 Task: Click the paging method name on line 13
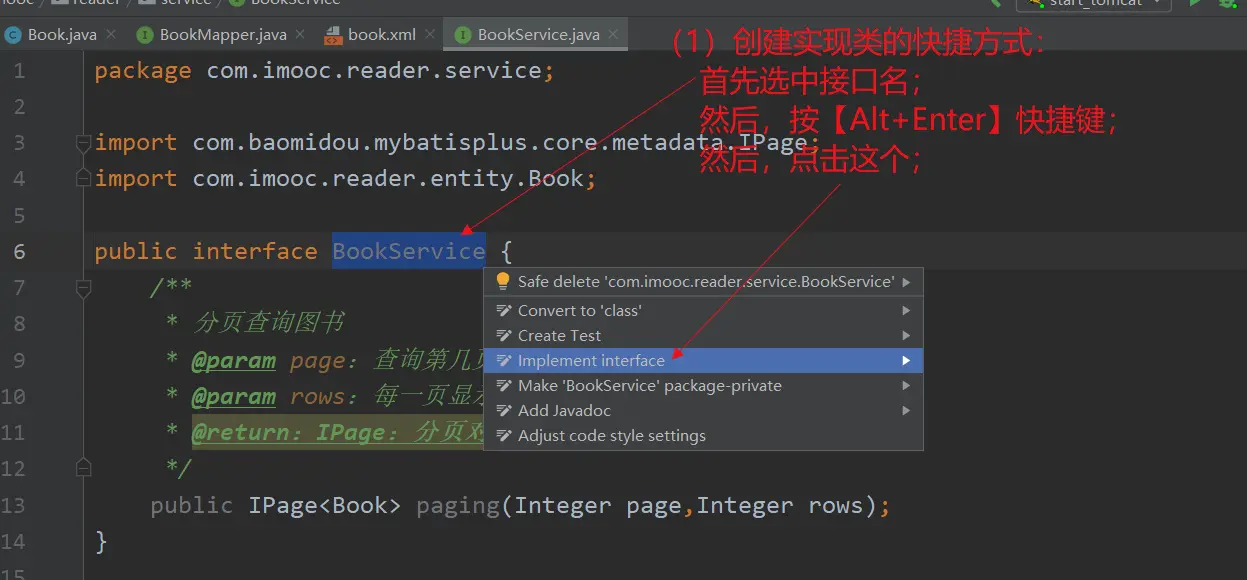pyautogui.click(x=457, y=505)
